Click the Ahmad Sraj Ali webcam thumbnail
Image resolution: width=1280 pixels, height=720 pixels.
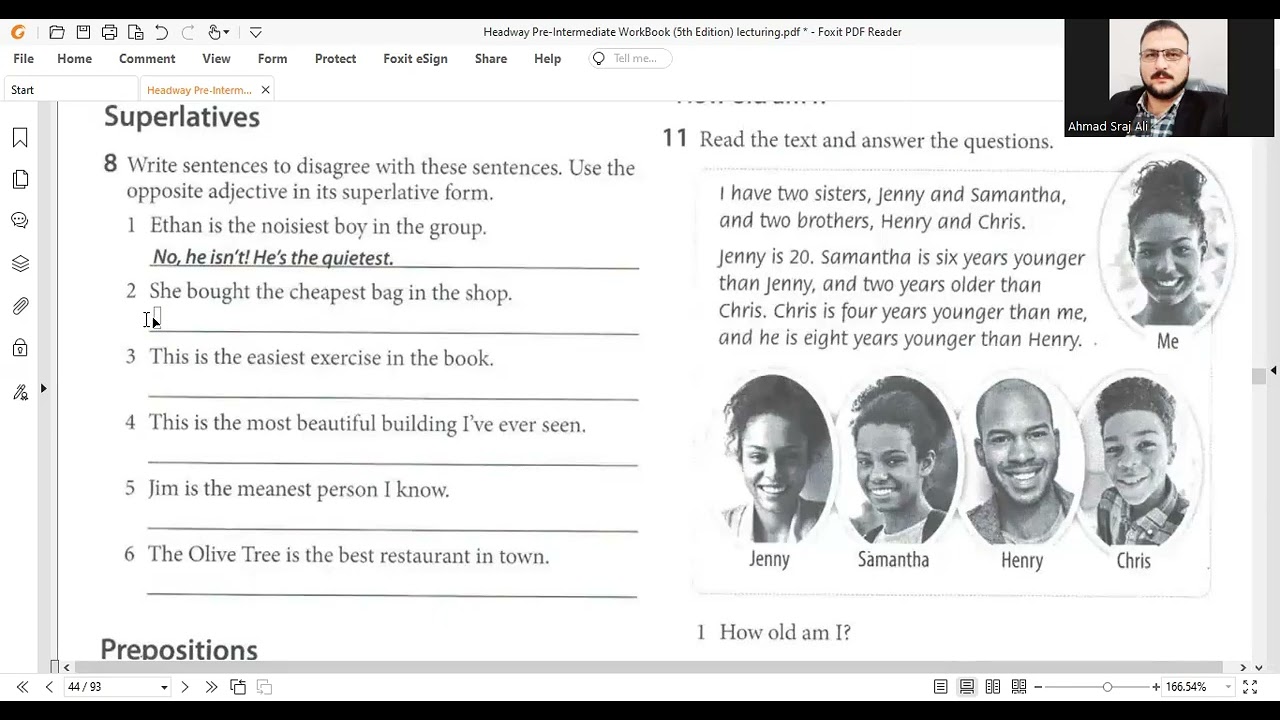(1169, 78)
